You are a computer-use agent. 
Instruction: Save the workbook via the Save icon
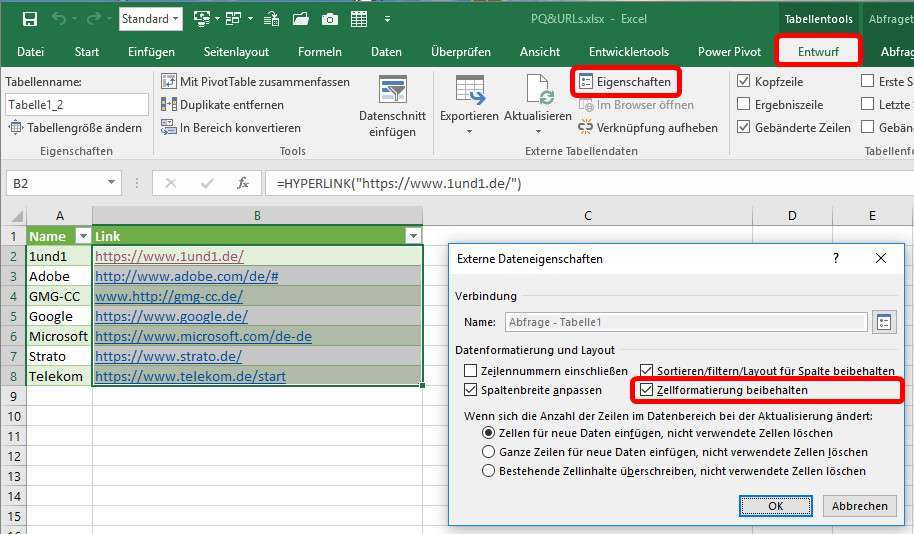30,19
